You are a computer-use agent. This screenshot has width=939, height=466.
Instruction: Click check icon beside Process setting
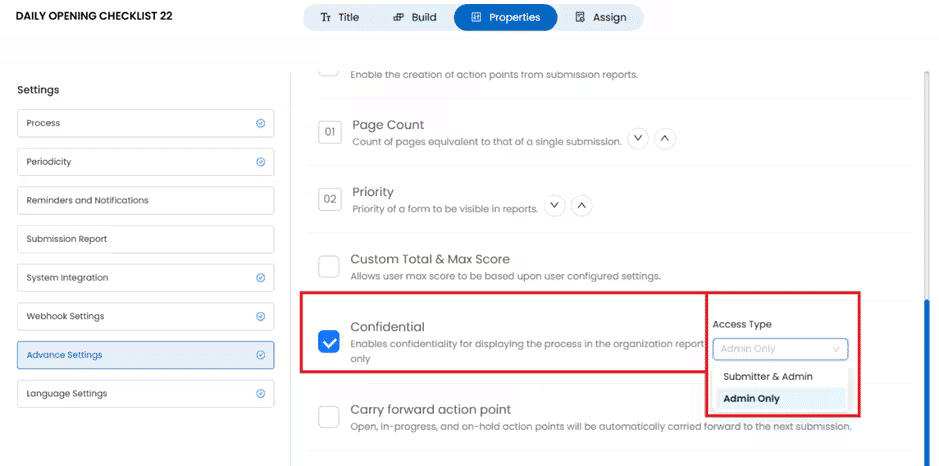point(260,123)
